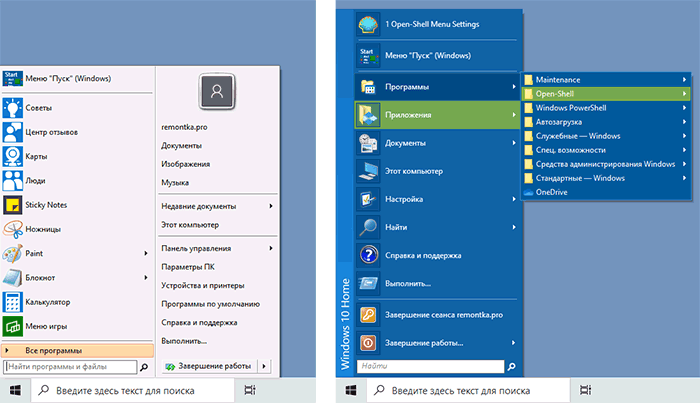Open 1 Open-Shell Menu Settings
This screenshot has width=700, height=403.
(x=430, y=25)
